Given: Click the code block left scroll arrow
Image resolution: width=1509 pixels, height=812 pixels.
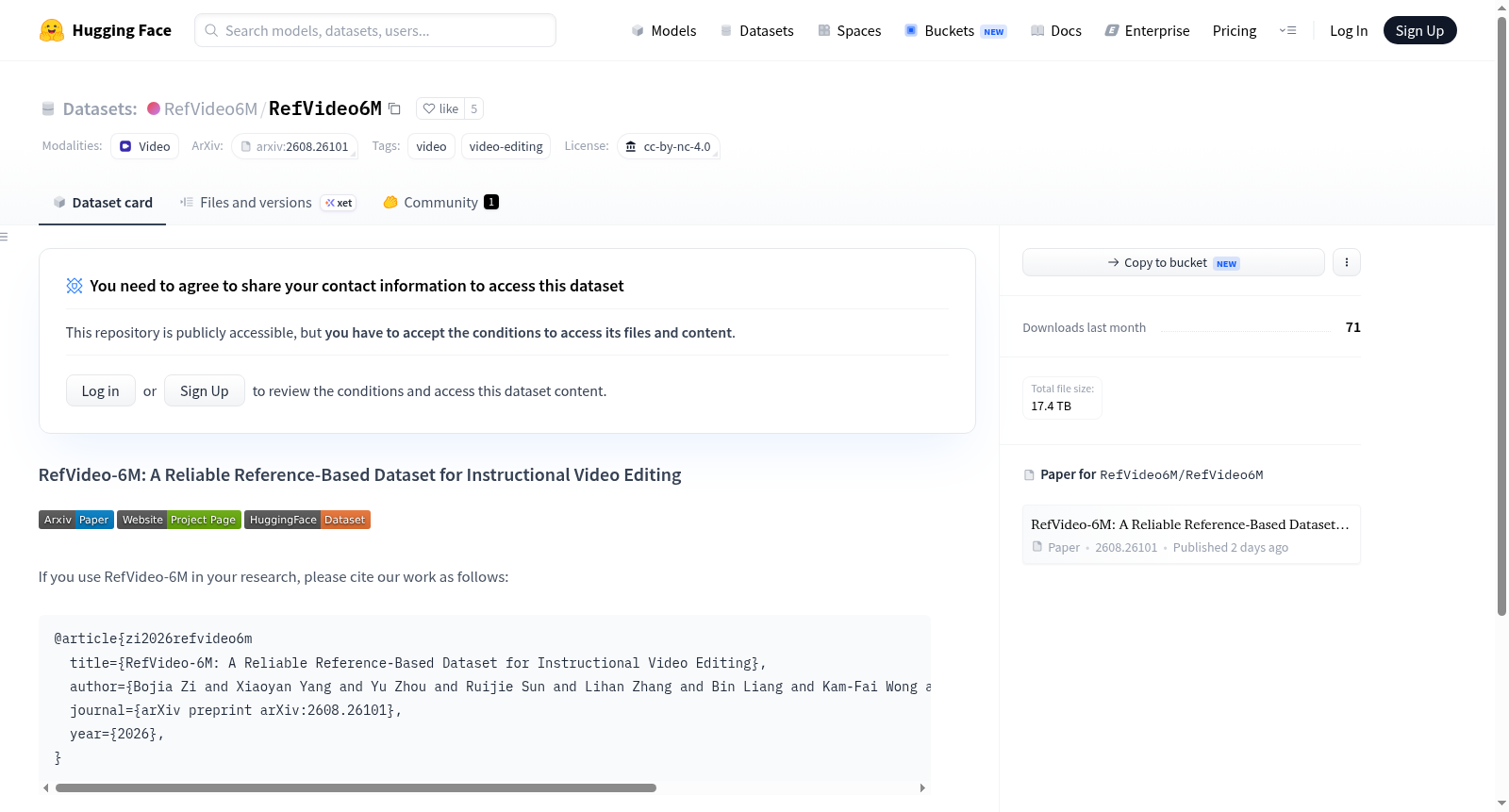Looking at the screenshot, I should (x=46, y=787).
